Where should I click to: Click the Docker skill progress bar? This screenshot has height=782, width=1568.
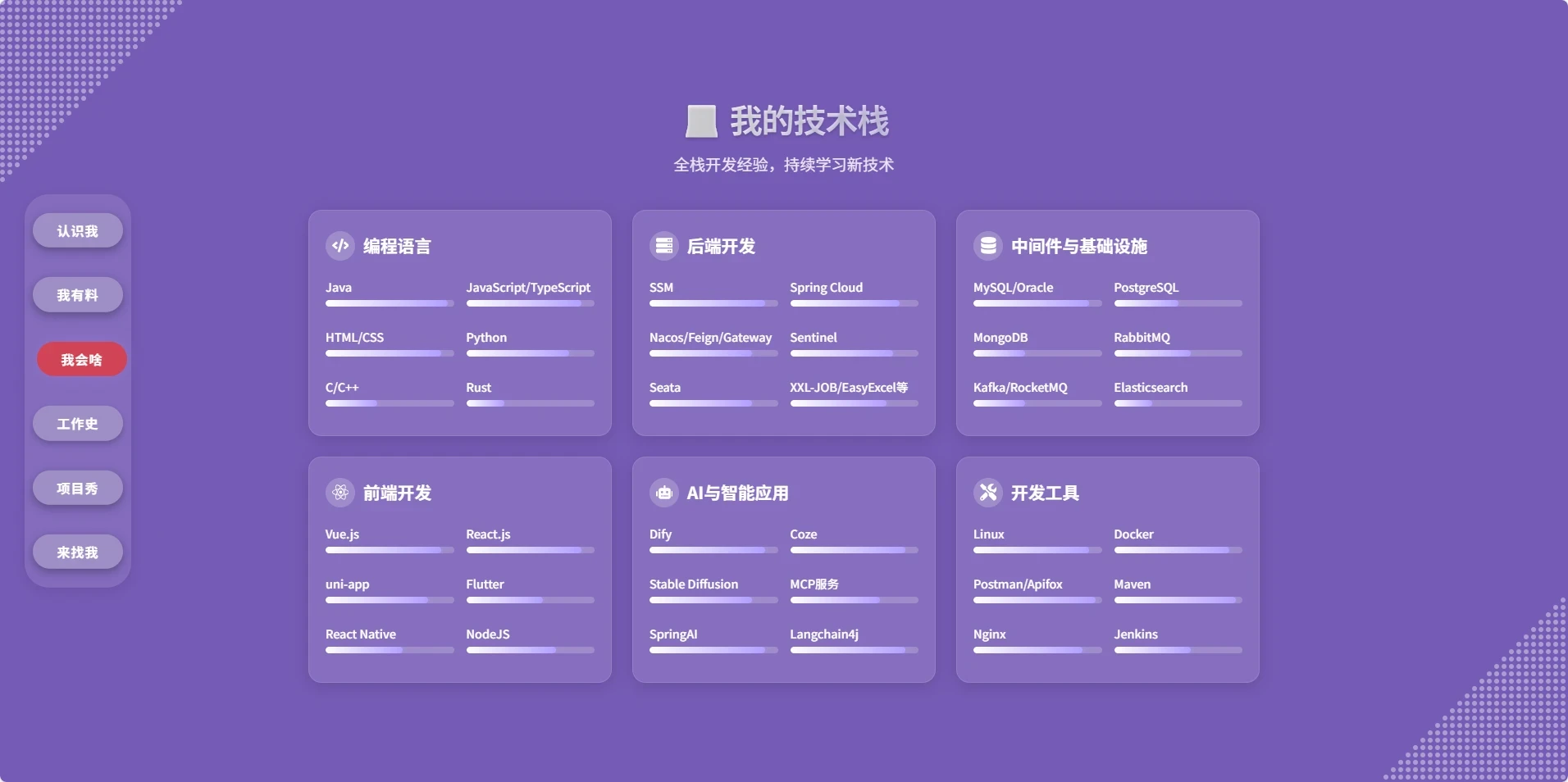pyautogui.click(x=1178, y=550)
